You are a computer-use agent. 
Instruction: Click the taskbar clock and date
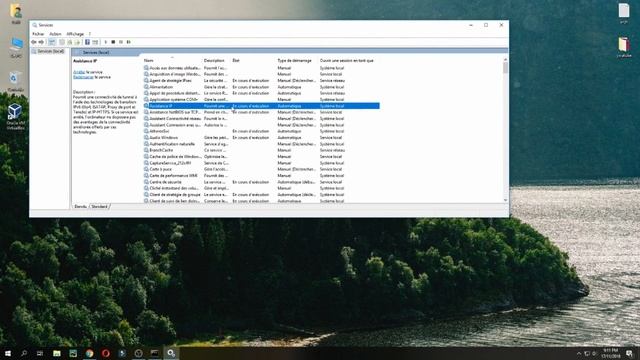click(610, 353)
